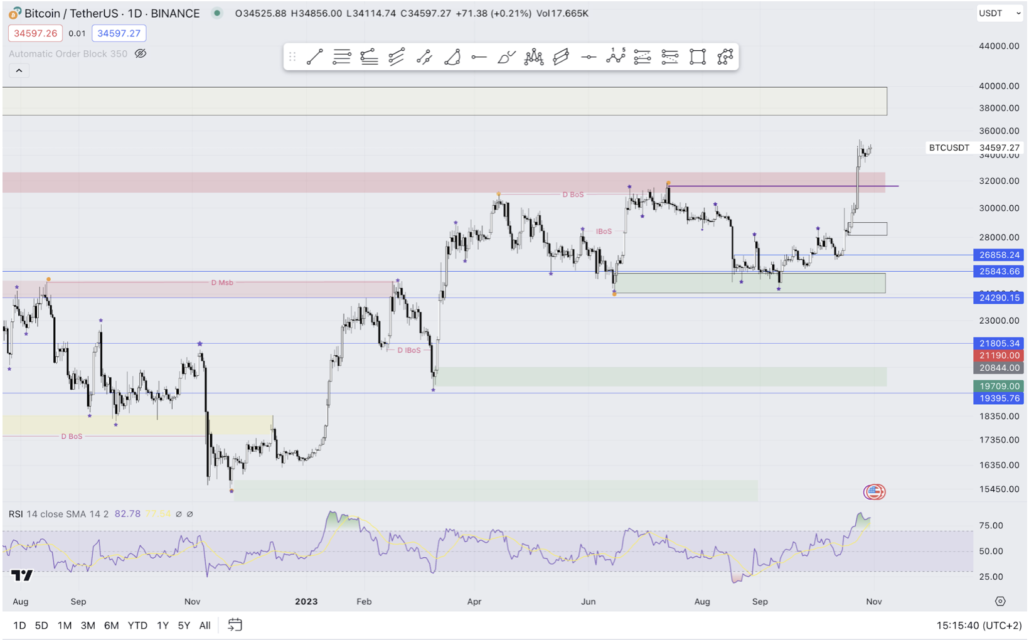The width and height of the screenshot is (1029, 640).
Task: Select the 24290.15 price line label
Action: point(999,298)
